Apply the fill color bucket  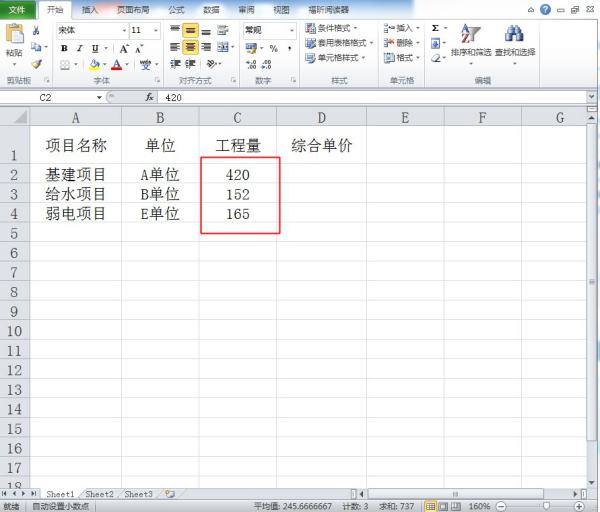tap(94, 65)
